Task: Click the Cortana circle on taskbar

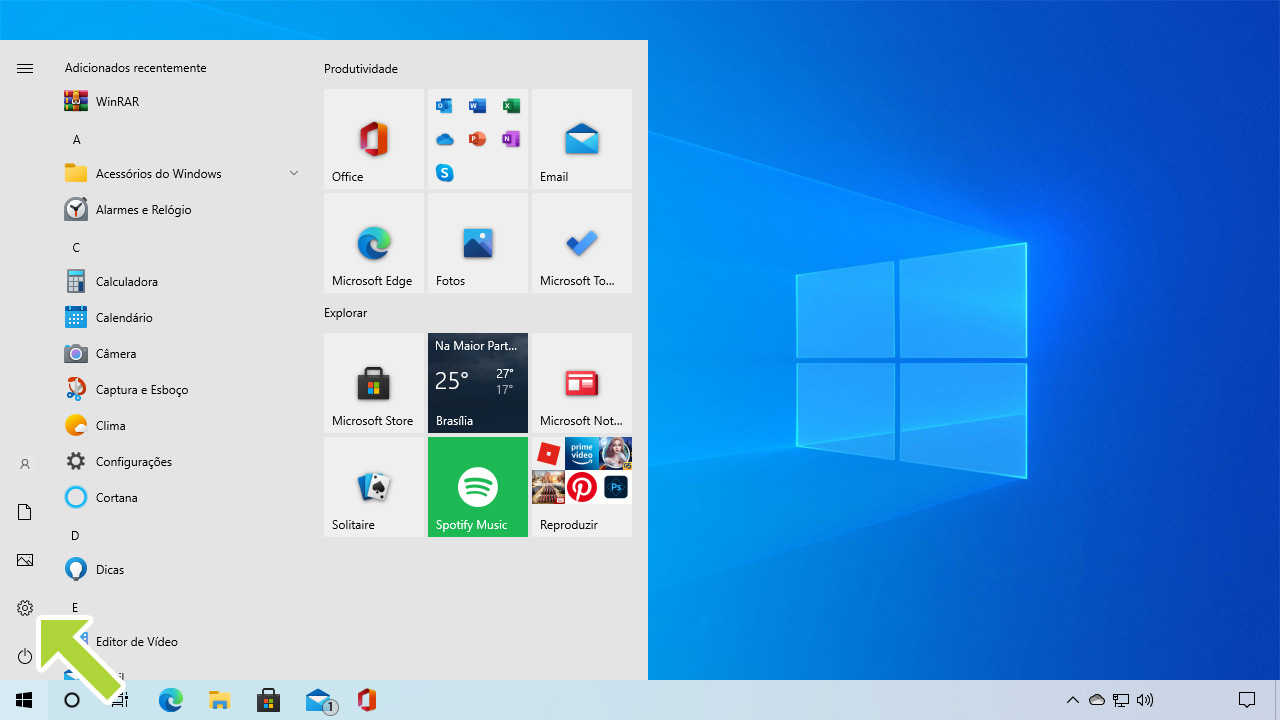Action: point(72,700)
